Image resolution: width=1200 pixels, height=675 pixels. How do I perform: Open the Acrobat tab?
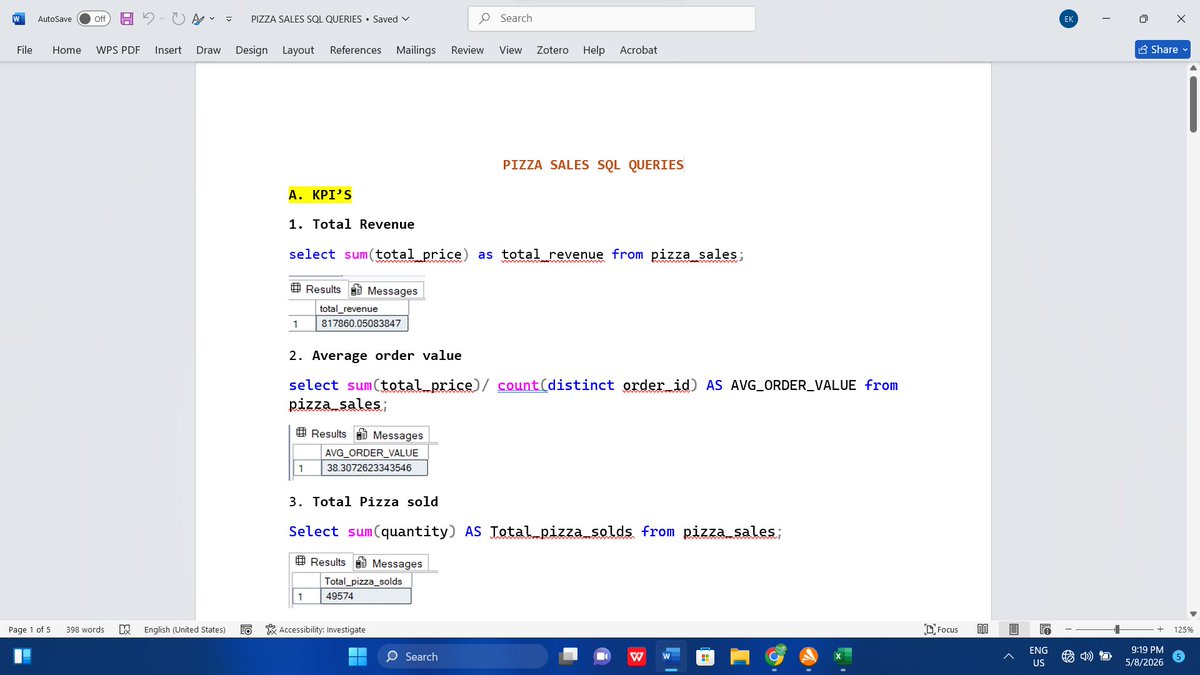coord(638,50)
